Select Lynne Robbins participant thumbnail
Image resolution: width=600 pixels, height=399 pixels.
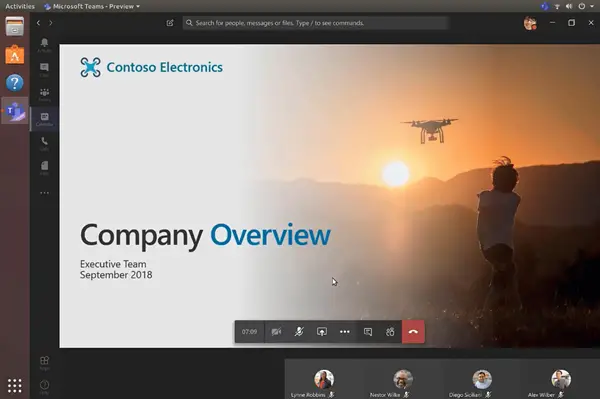click(x=324, y=384)
